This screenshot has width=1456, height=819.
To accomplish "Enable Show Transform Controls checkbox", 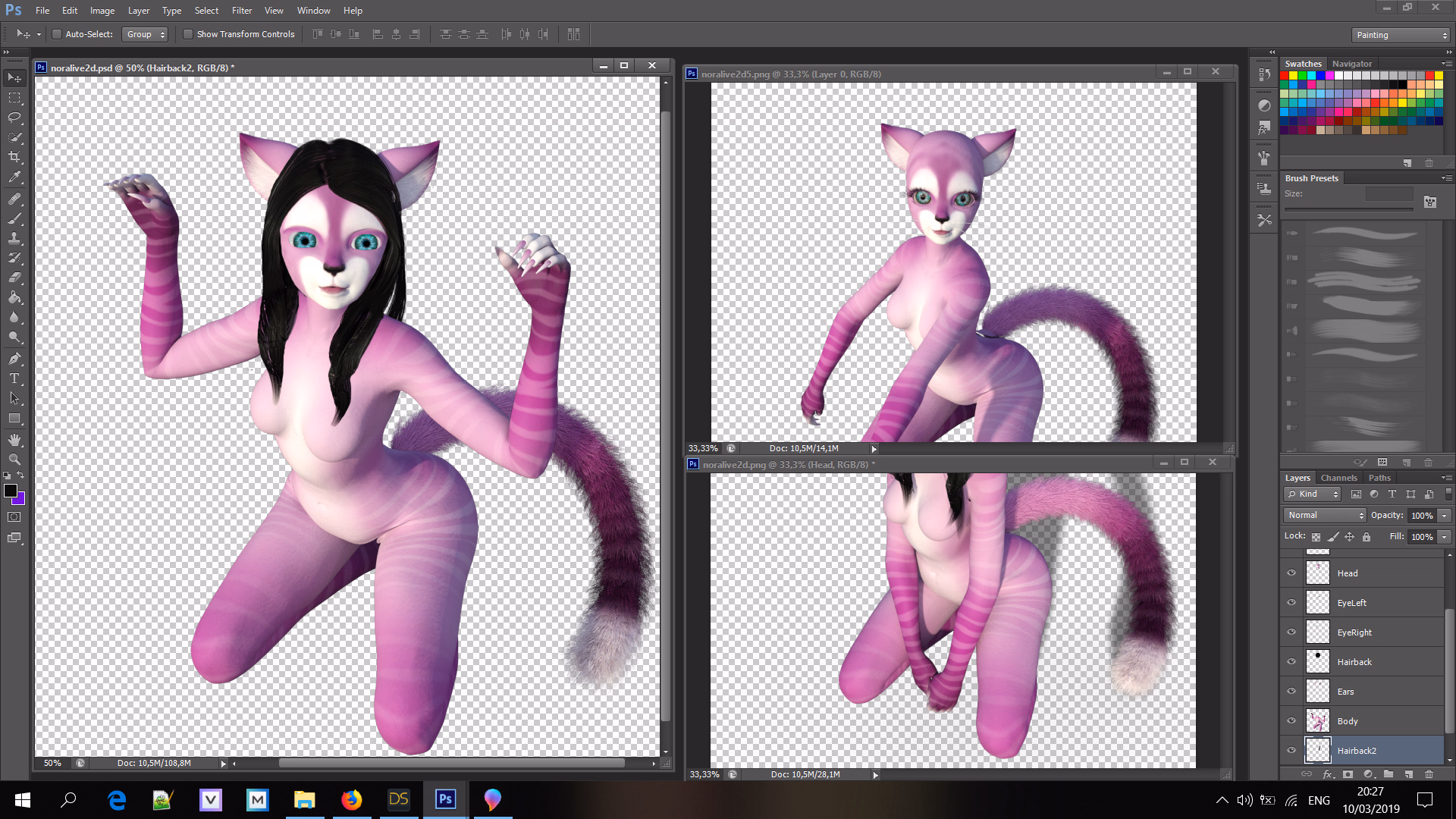I will point(188,34).
